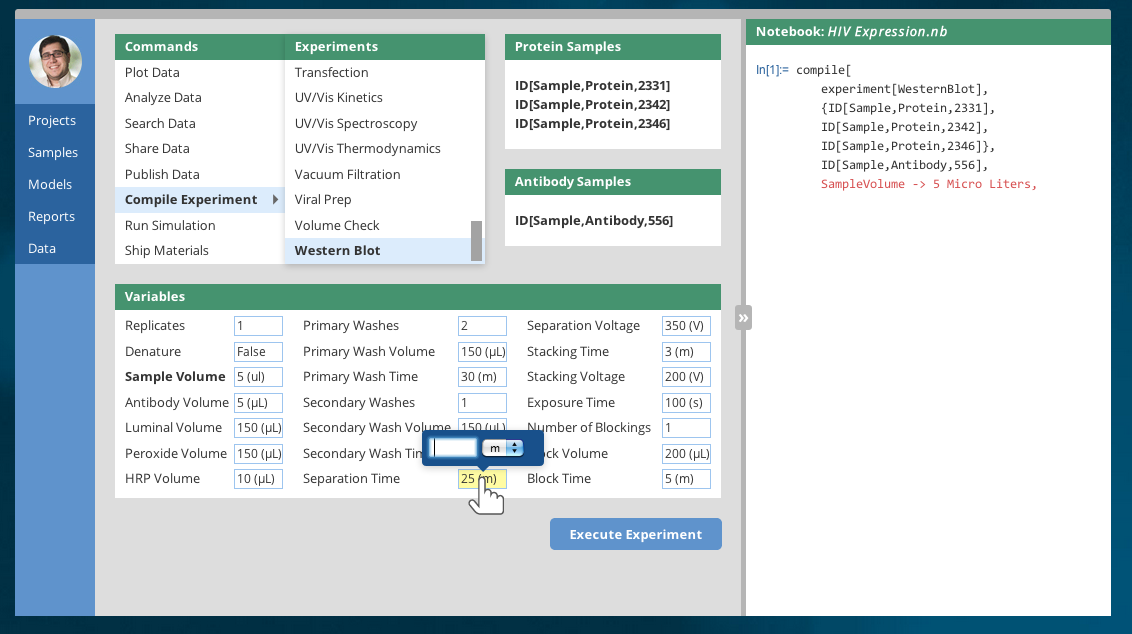This screenshot has height=634, width=1132.
Task: Switch to the Samples sidebar section
Action: [53, 152]
